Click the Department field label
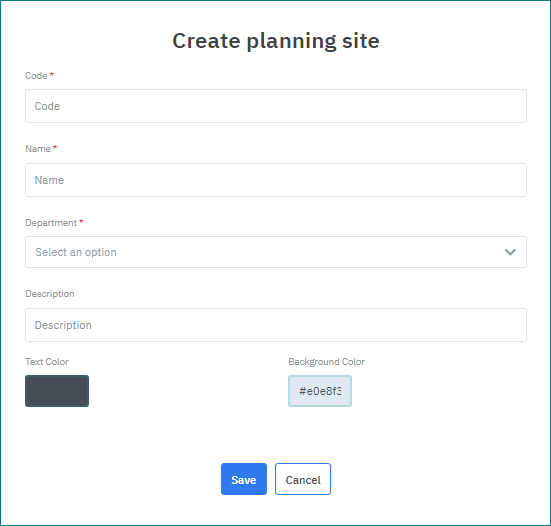This screenshot has height=526, width=551. coord(51,223)
